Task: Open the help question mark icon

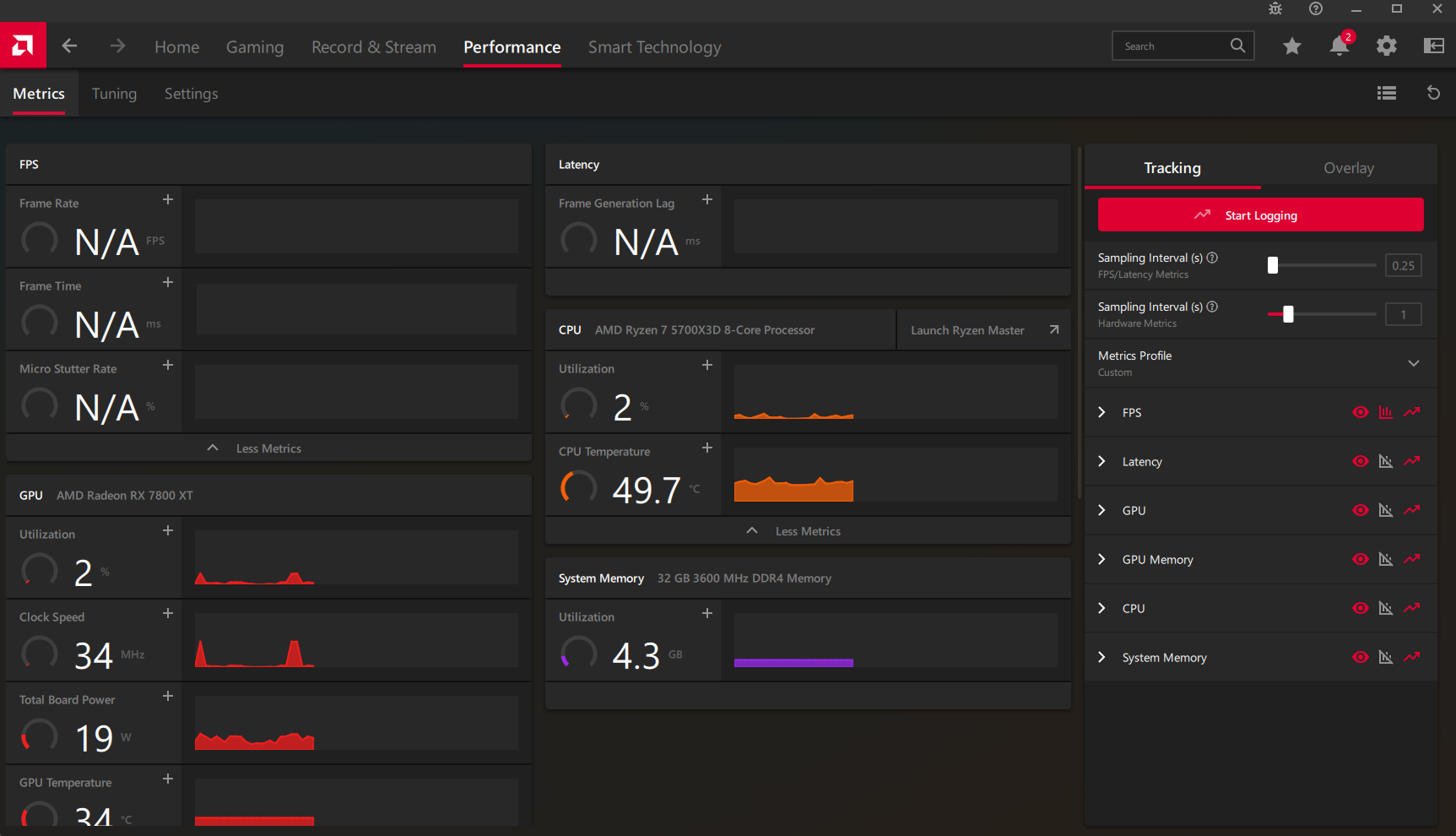Action: (x=1316, y=8)
